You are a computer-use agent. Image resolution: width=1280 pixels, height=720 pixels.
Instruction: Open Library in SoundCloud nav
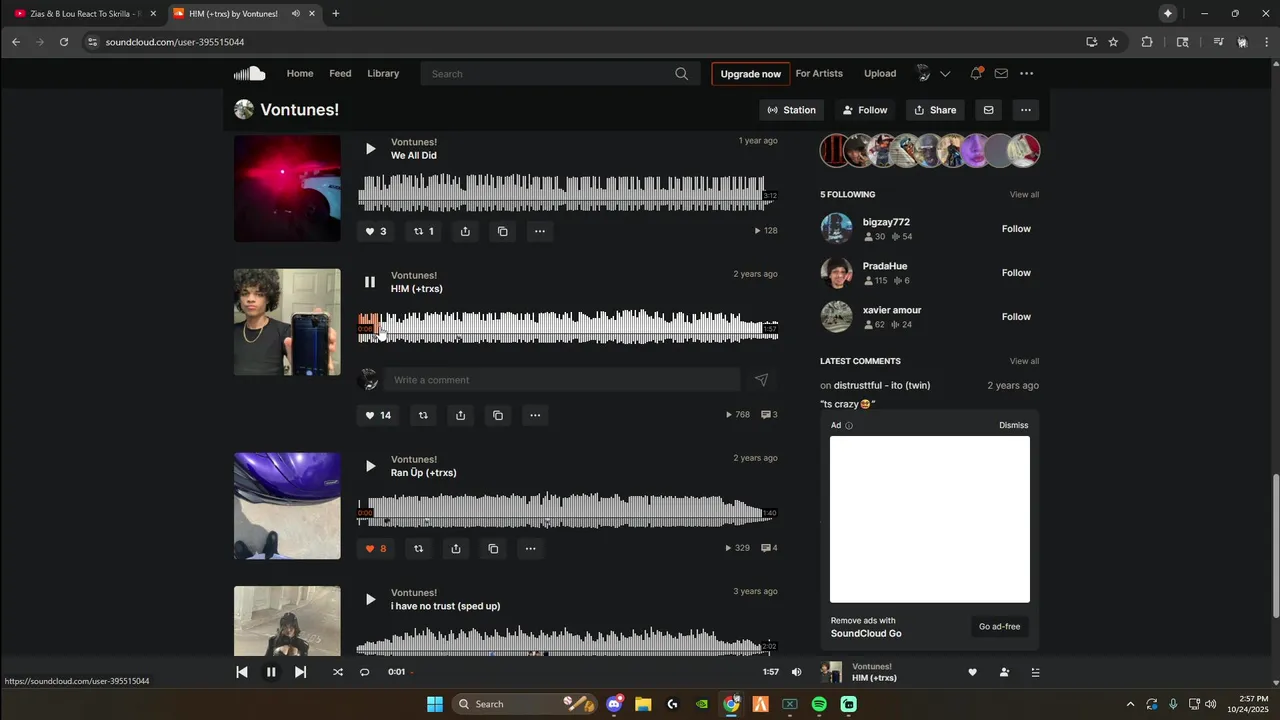pyautogui.click(x=383, y=74)
